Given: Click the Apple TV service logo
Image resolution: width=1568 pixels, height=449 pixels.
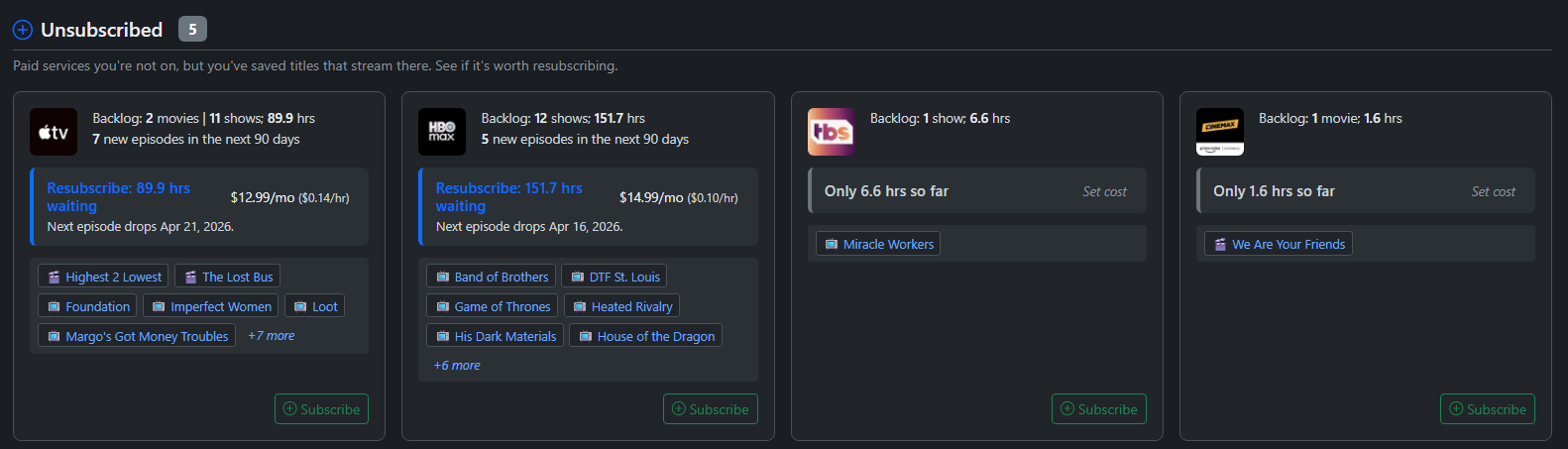Looking at the screenshot, I should (x=54, y=132).
